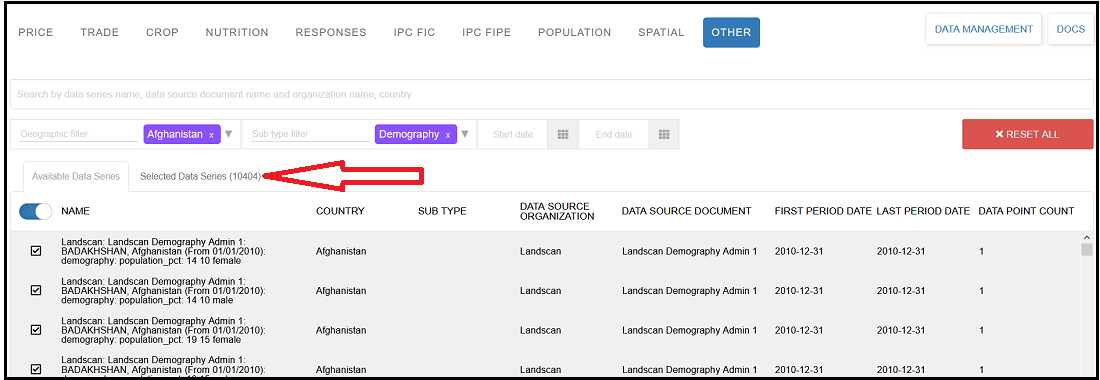Expand the Geographic filter dropdown arrow
This screenshot has height=380, width=1100.
click(x=229, y=134)
